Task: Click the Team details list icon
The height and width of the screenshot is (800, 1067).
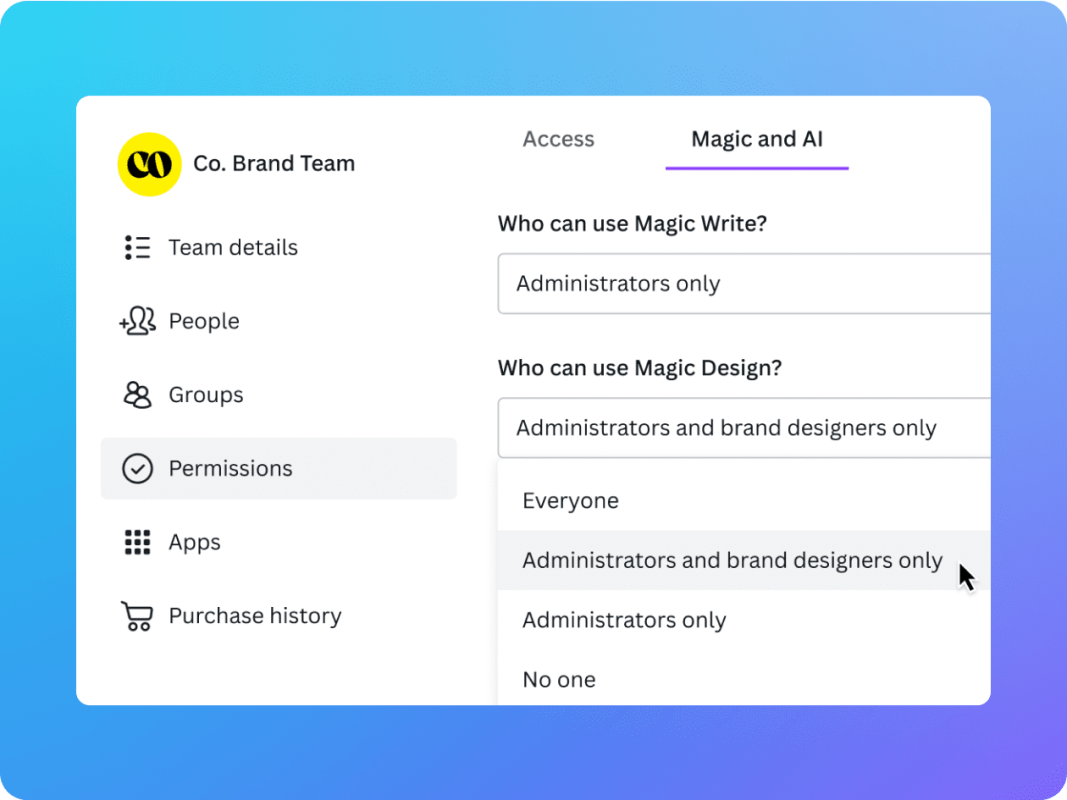Action: pyautogui.click(x=137, y=248)
